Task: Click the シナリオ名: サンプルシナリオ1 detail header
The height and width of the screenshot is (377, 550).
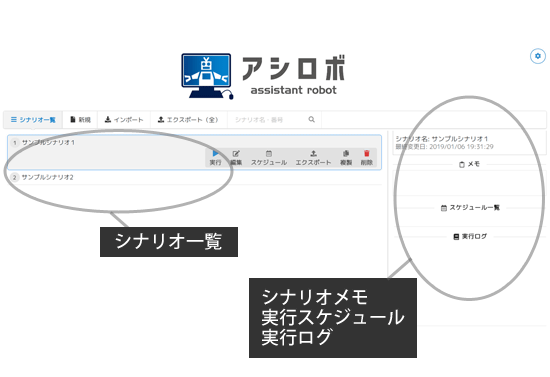Action: coord(442,139)
